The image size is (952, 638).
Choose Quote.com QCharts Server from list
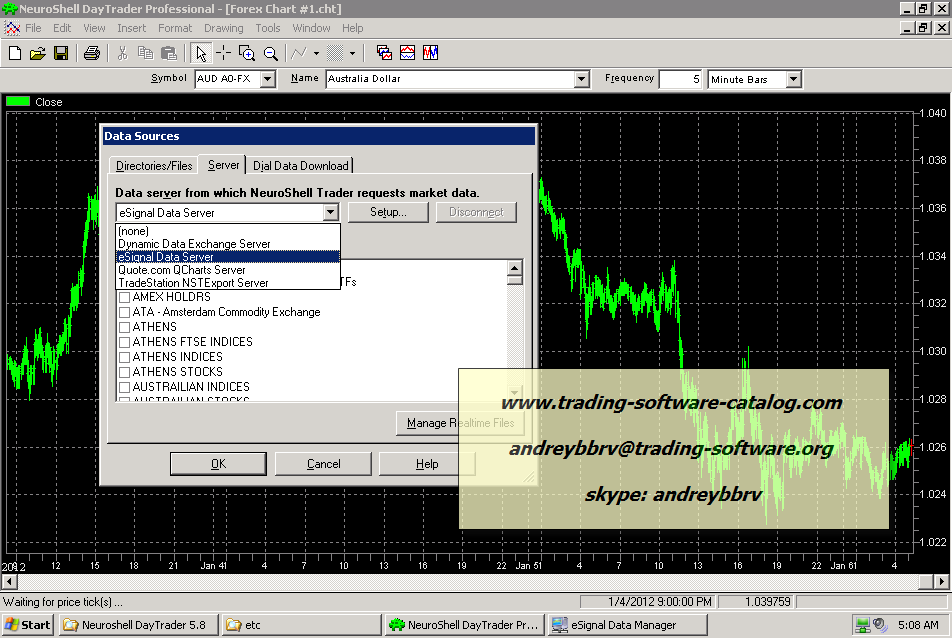pyautogui.click(x=181, y=270)
